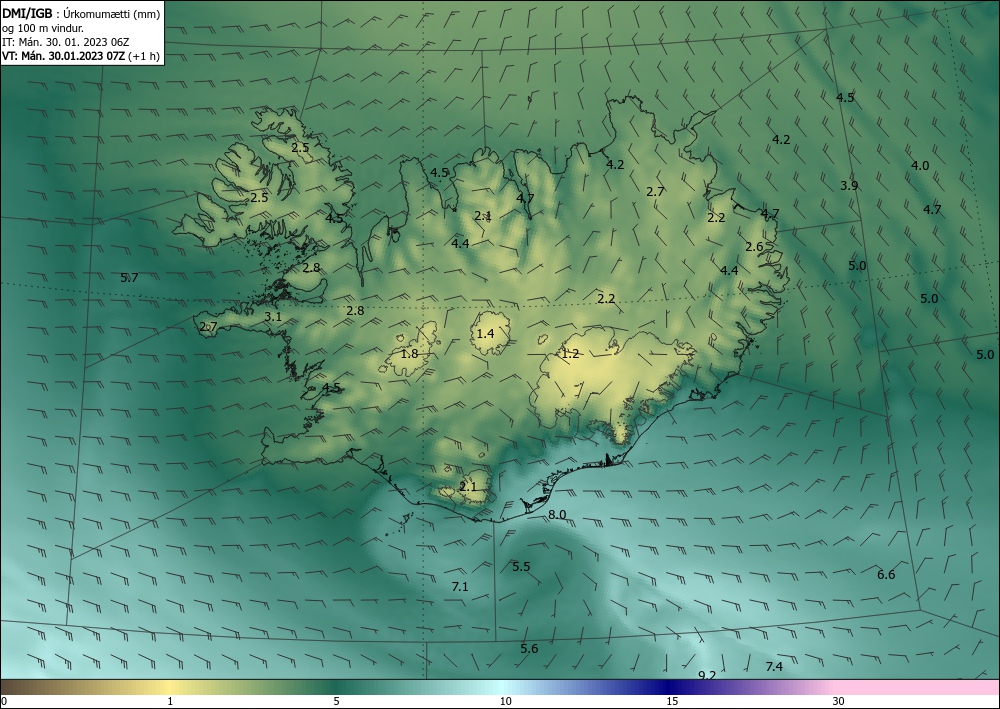This screenshot has height=709, width=1000.
Task: Click the 6.6 value in southeast ocean
Action: [886, 574]
